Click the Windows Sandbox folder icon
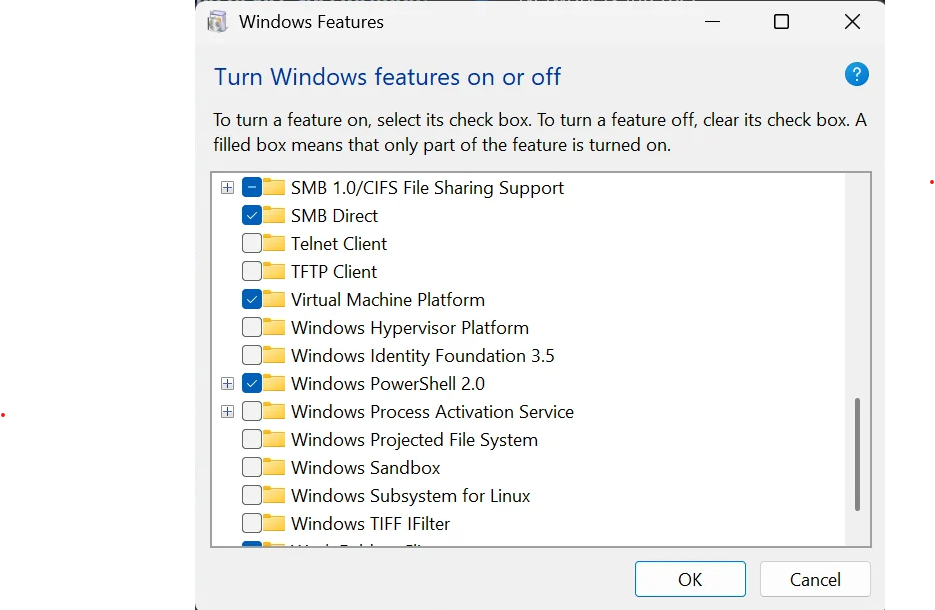935x610 pixels. [x=274, y=467]
